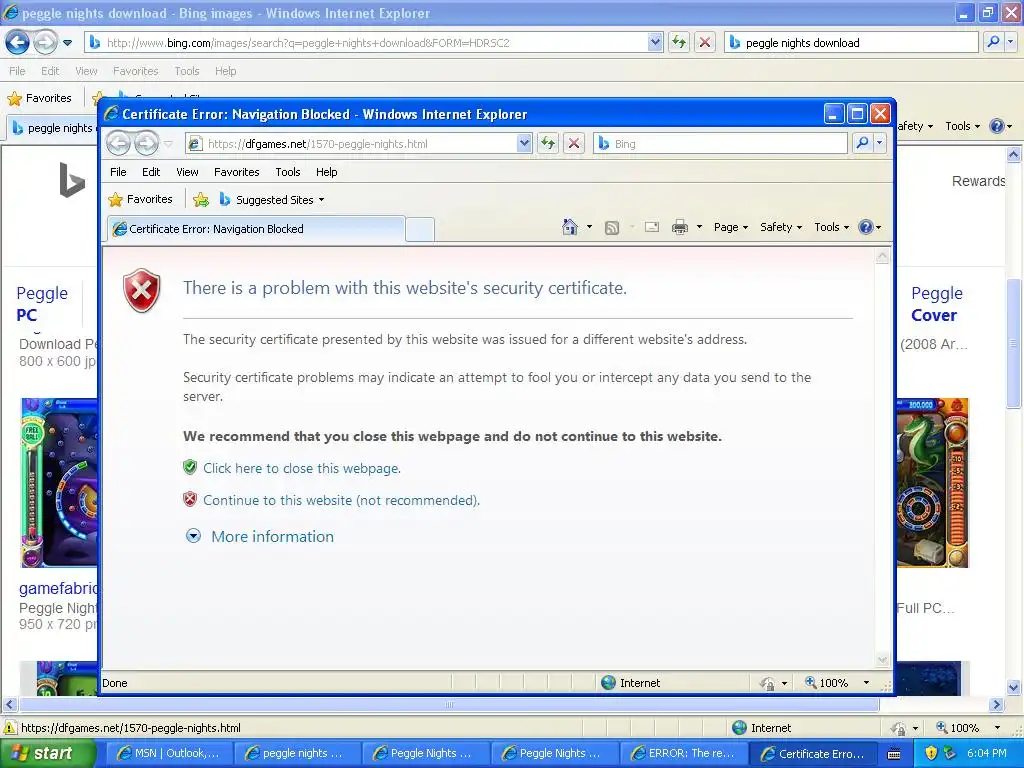The height and width of the screenshot is (768, 1024).
Task: Go back in the Certificate Error window
Action: [118, 143]
